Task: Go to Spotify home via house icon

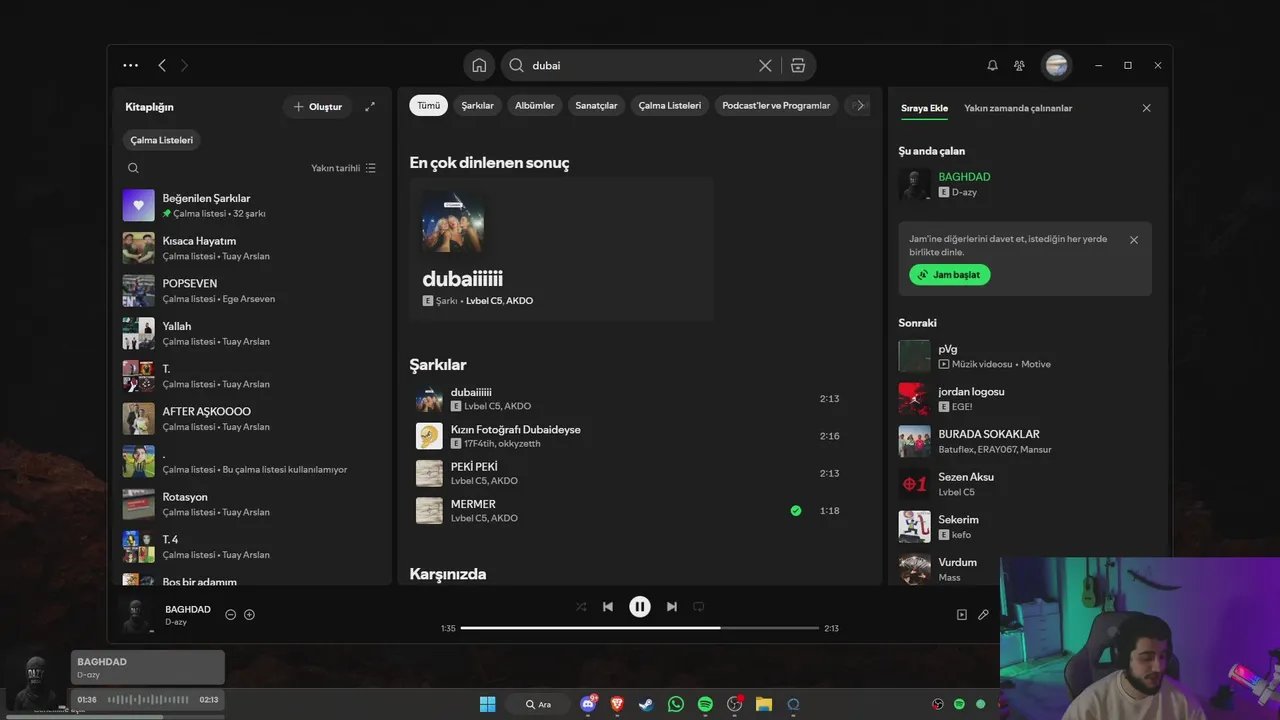Action: pos(479,65)
